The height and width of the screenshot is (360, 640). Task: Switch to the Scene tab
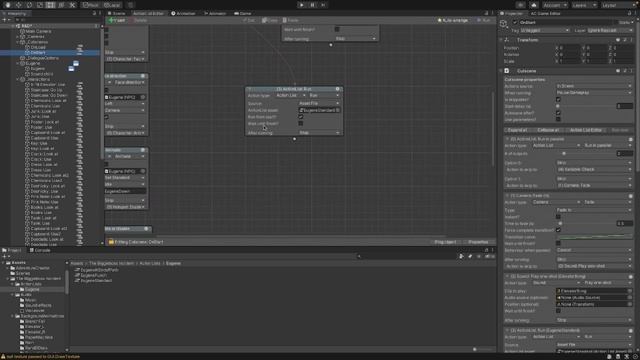point(117,13)
